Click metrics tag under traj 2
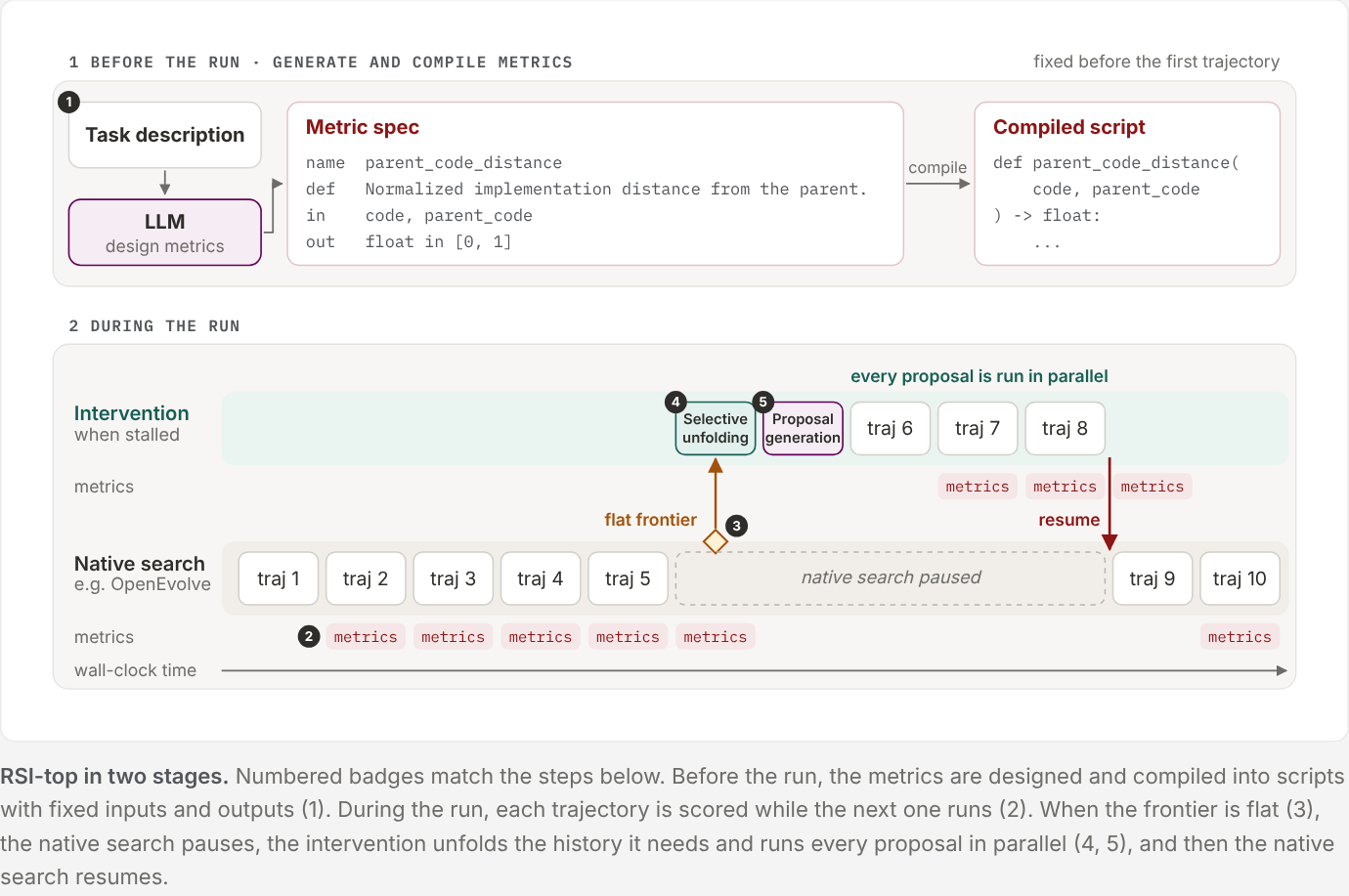This screenshot has width=1349, height=896. pyautogui.click(x=366, y=637)
